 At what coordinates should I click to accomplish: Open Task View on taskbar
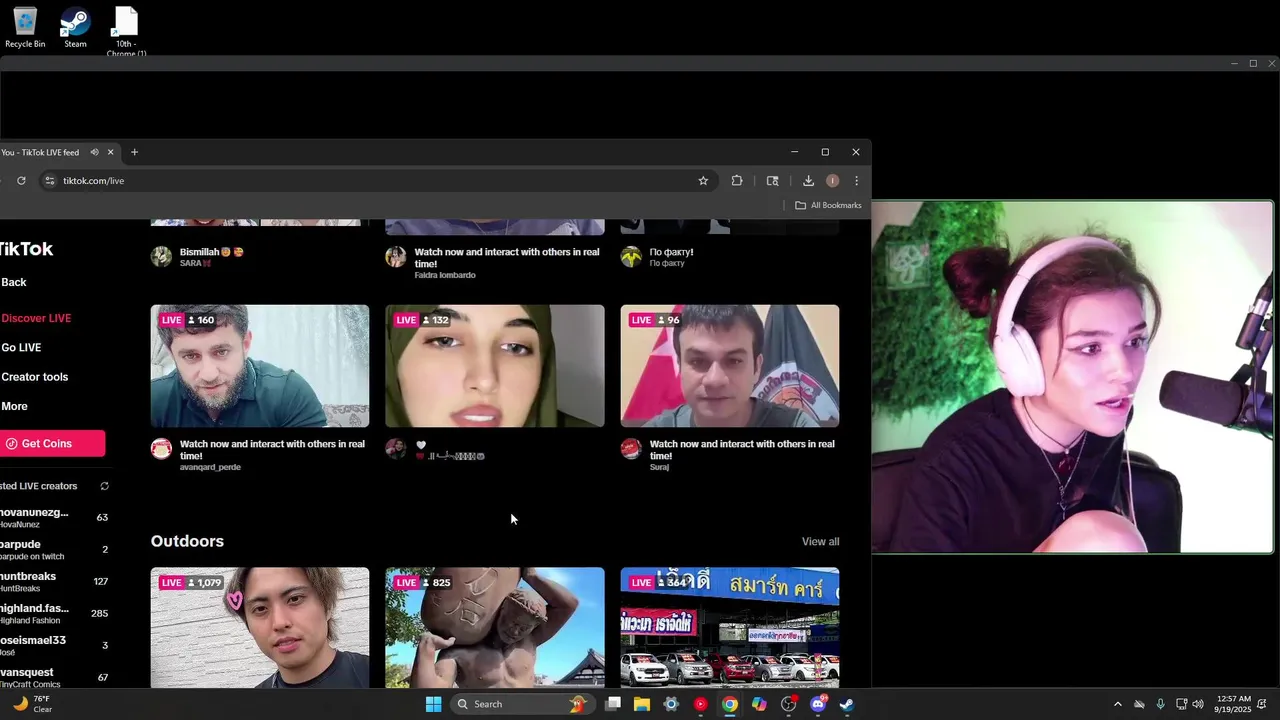(x=613, y=704)
